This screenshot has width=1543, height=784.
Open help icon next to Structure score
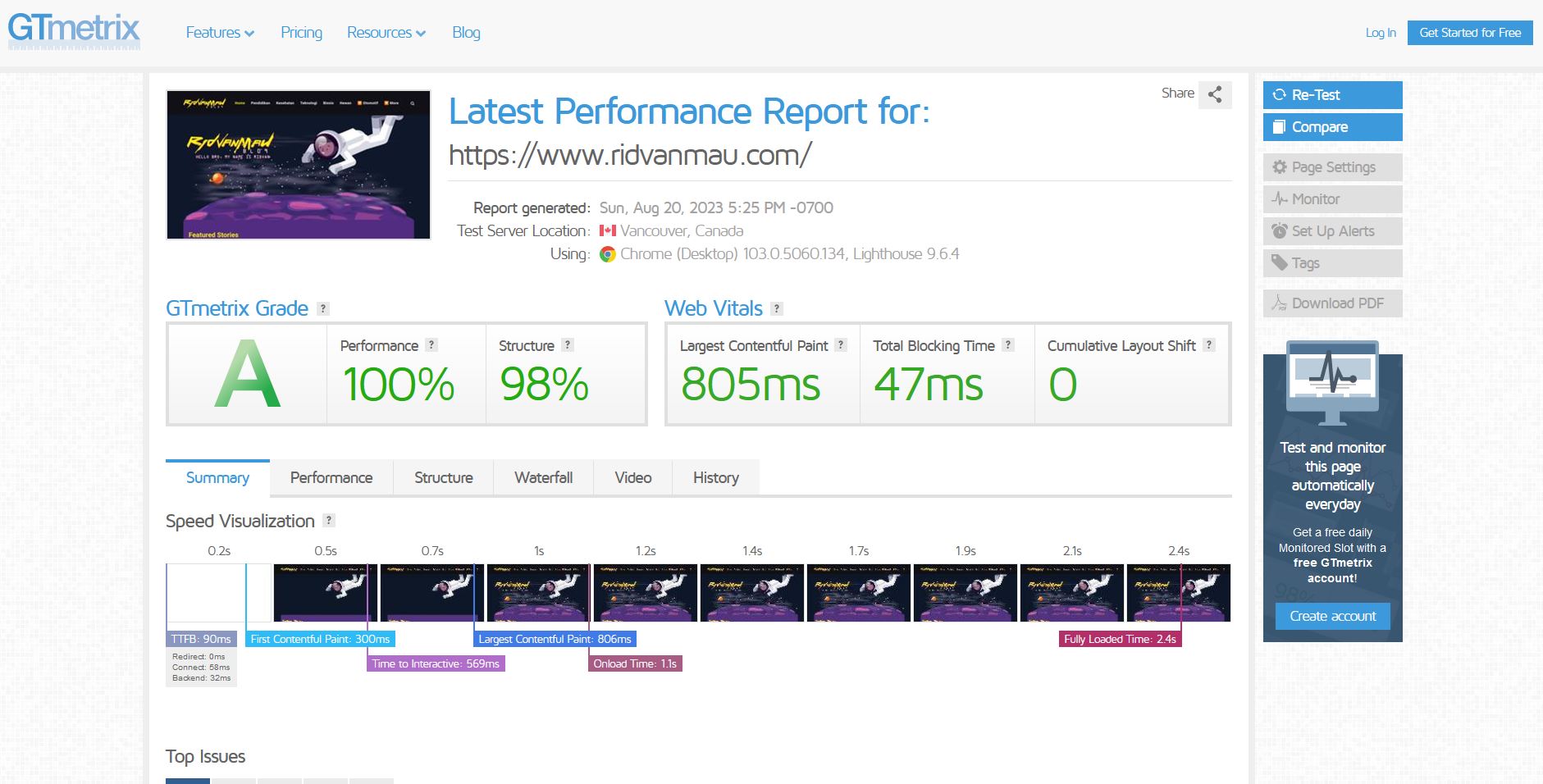coord(568,345)
